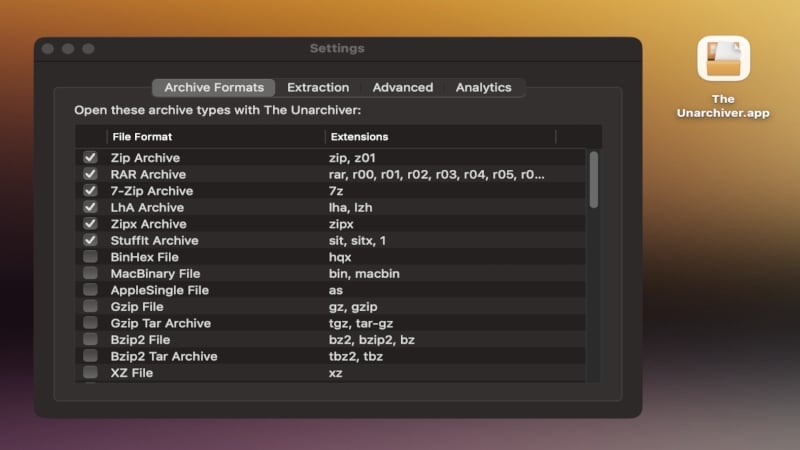Enable the BinHex File checkbox
Image resolution: width=800 pixels, height=450 pixels.
(90, 257)
